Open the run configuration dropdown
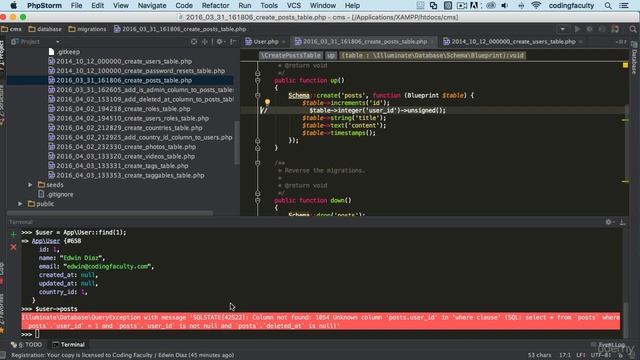 [x=562, y=29]
